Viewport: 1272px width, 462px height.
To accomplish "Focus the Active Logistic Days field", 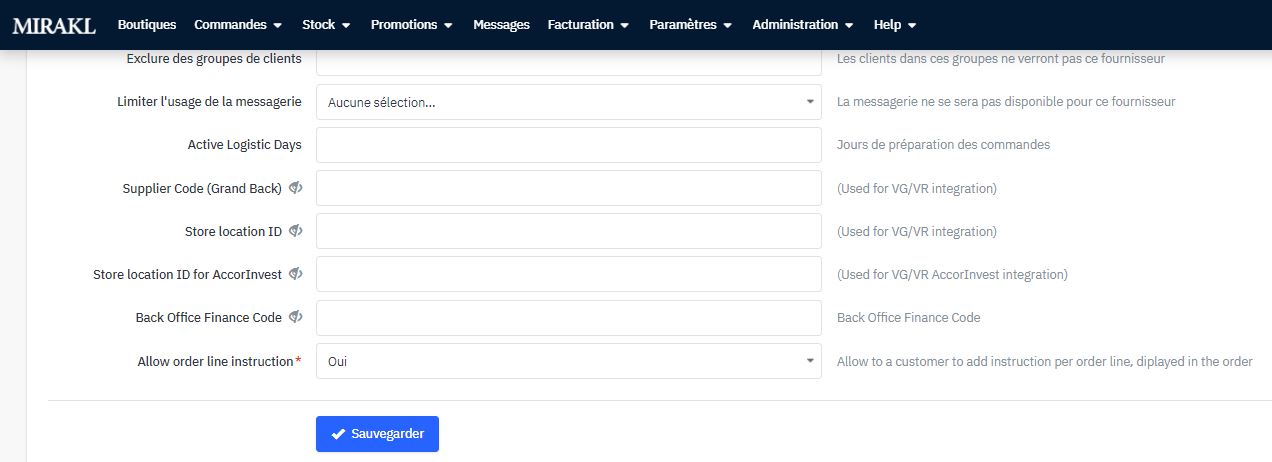I will coord(569,145).
